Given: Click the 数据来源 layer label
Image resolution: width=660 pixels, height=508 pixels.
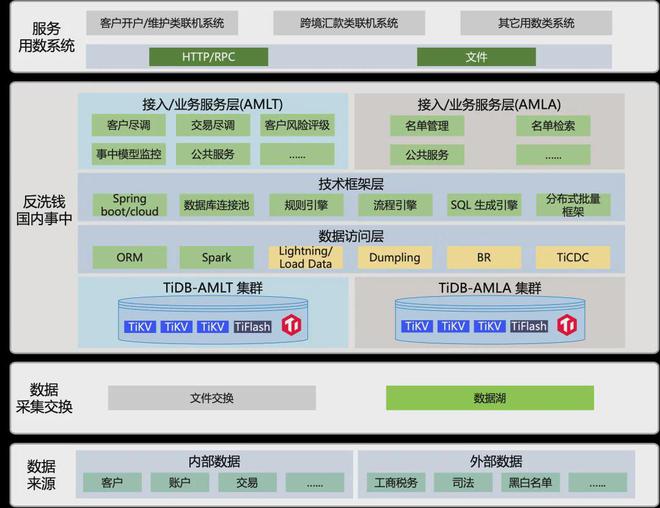Looking at the screenshot, I should click(41, 475).
